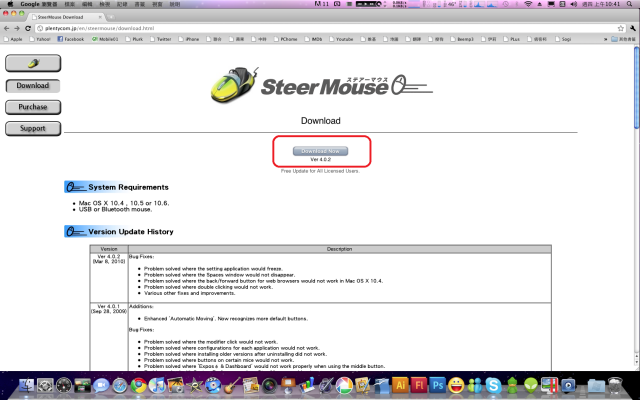
Task: Click the menu bar clock showing 10:41
Action: pos(600,4)
